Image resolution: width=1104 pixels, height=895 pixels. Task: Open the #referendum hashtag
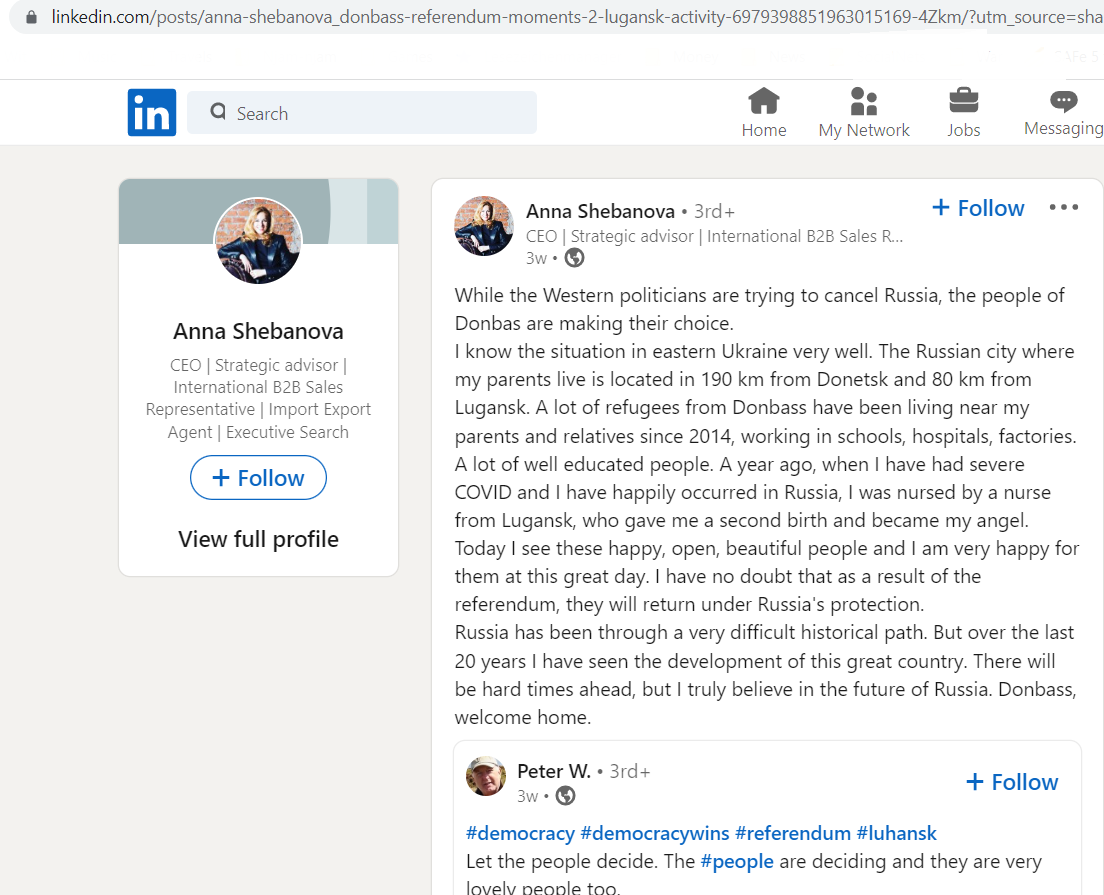(793, 833)
